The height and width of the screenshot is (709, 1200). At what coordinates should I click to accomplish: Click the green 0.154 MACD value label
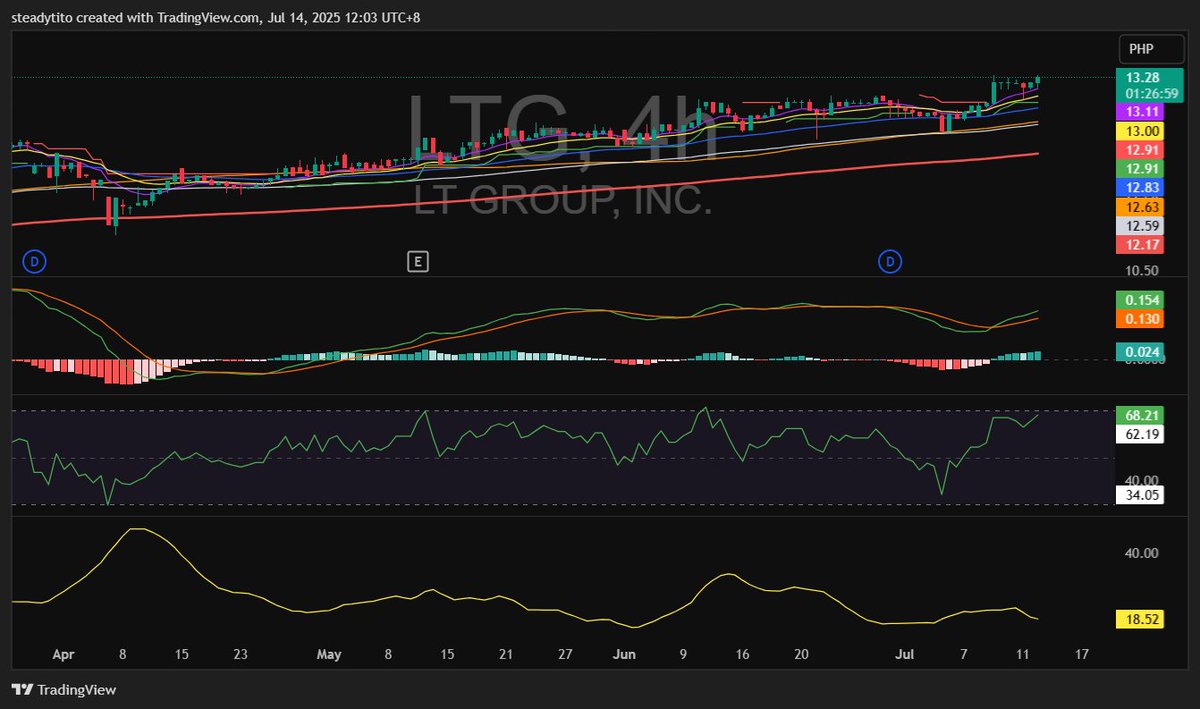coord(1141,300)
